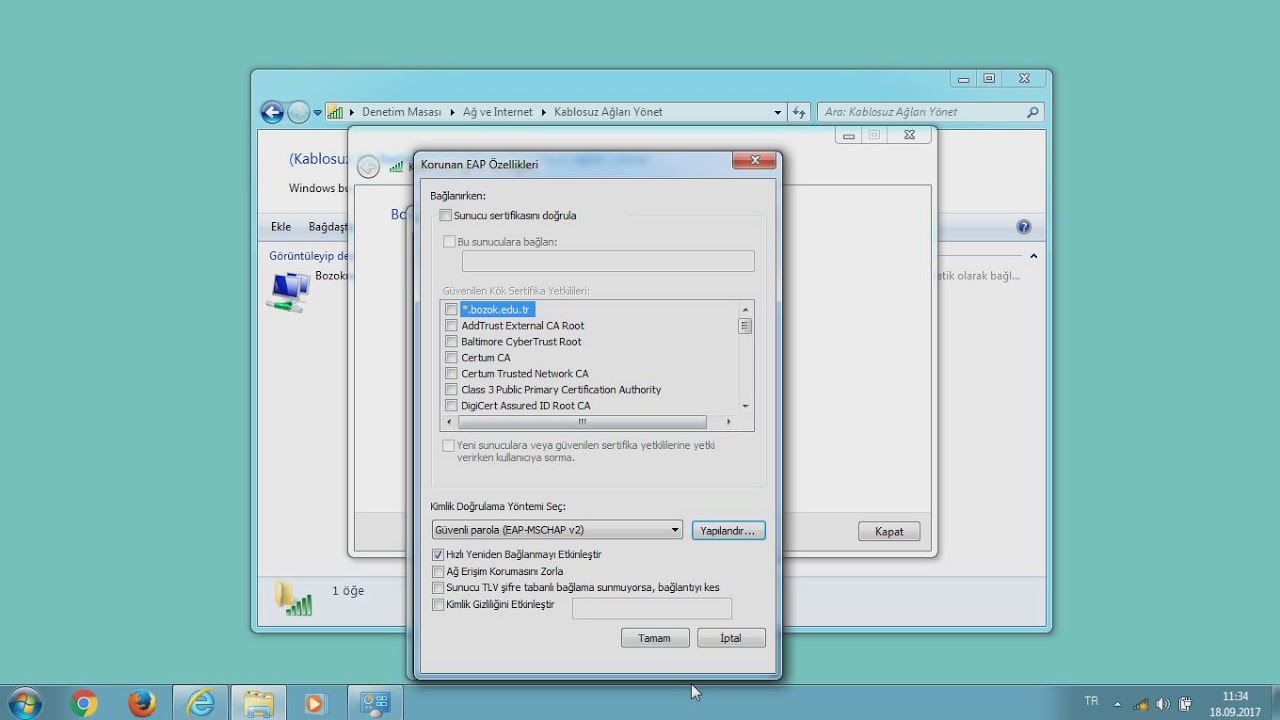This screenshot has width=1280, height=720.
Task: Click the Yapılandır button
Action: 728,530
